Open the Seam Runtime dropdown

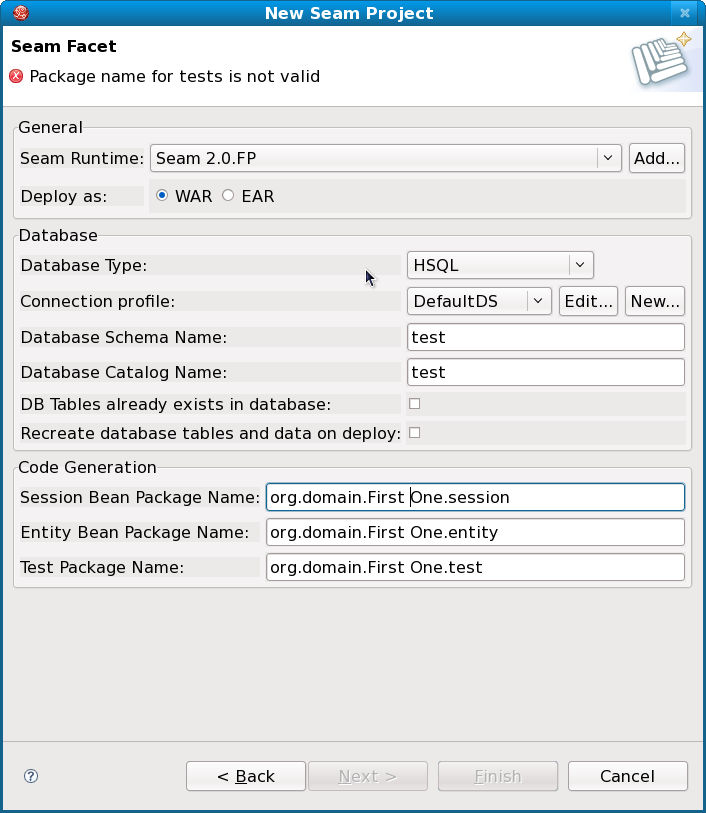point(607,158)
